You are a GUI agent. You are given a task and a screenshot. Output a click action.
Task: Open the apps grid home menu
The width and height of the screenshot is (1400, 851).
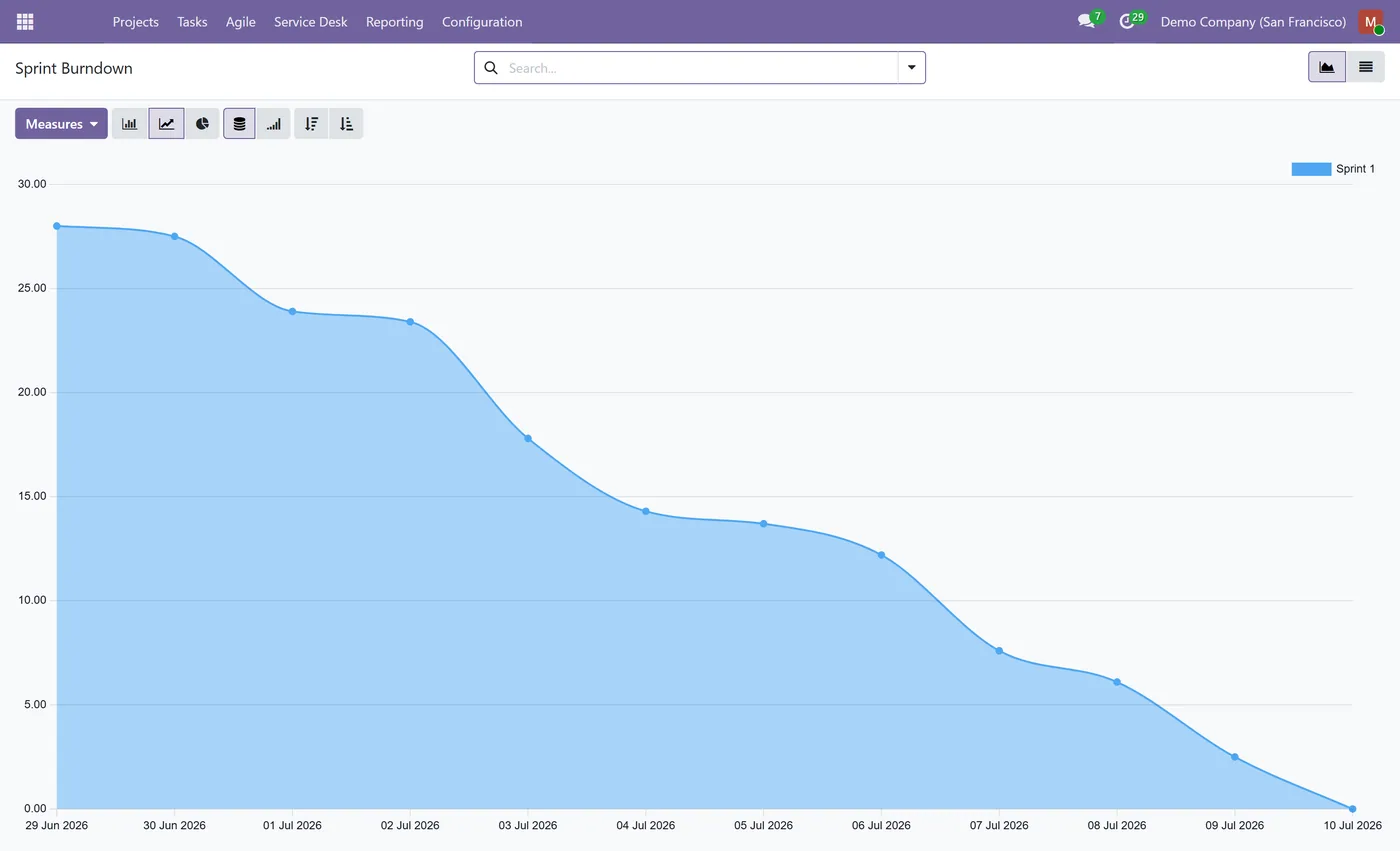point(25,21)
